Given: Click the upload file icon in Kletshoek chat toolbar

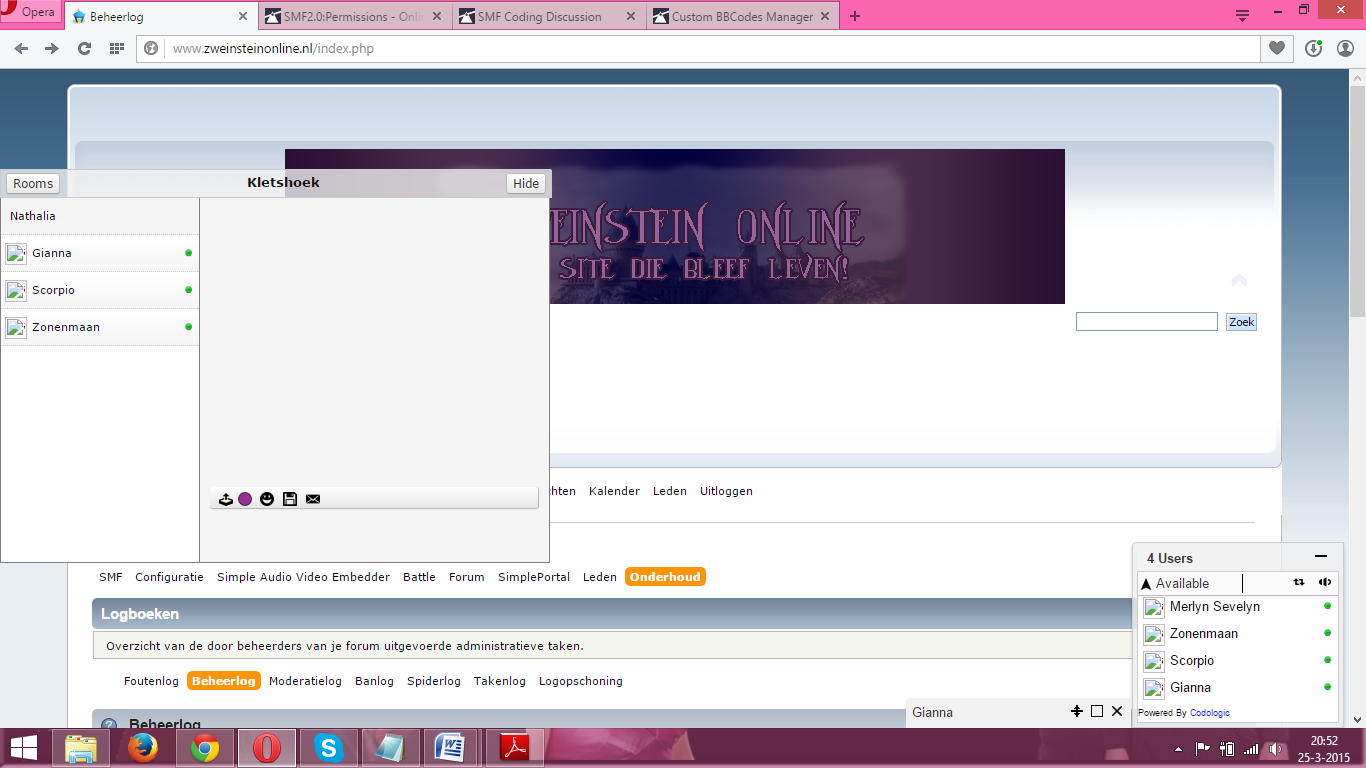Looking at the screenshot, I should (226, 499).
